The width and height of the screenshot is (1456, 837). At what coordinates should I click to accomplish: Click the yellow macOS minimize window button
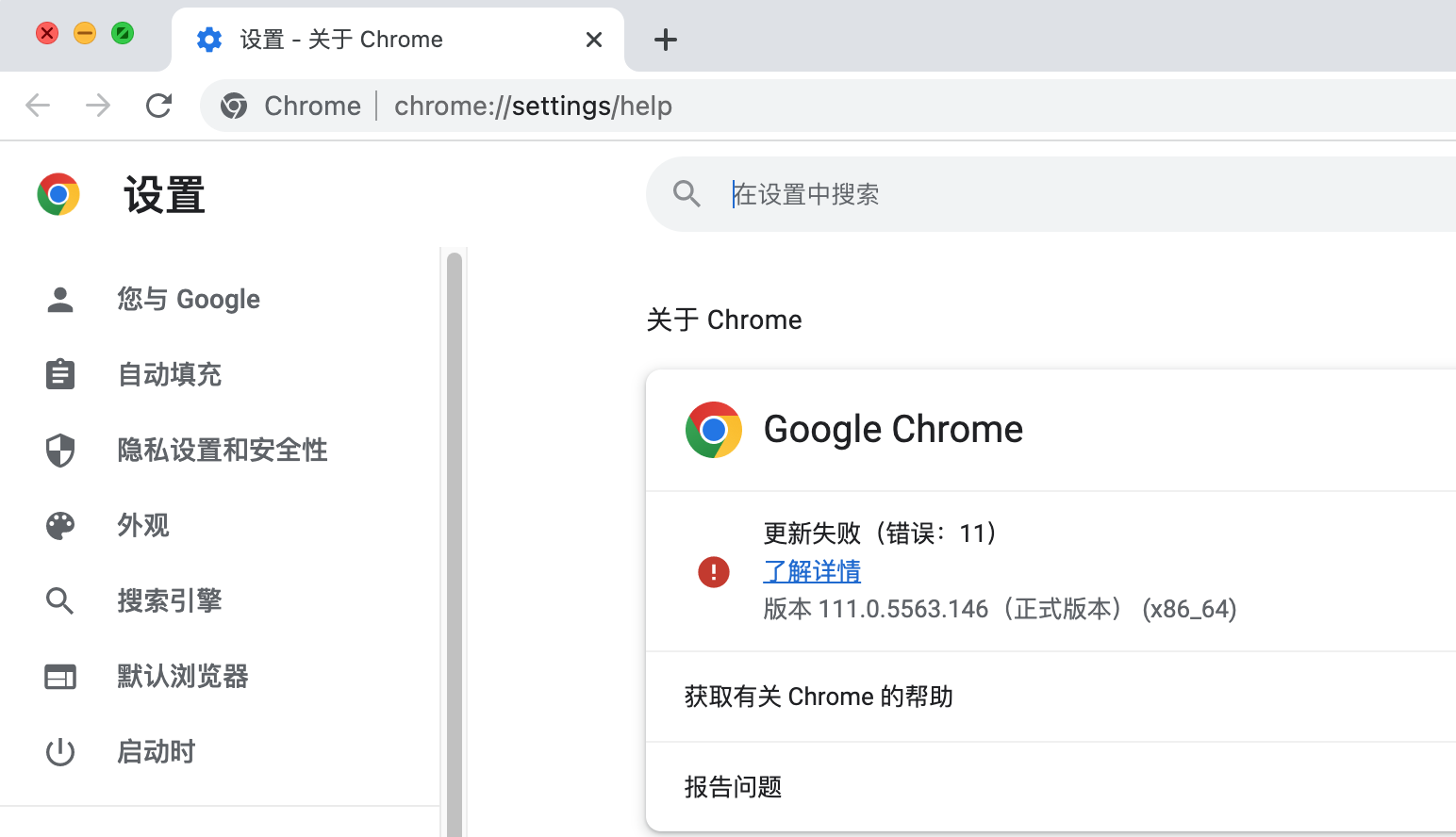(x=85, y=33)
